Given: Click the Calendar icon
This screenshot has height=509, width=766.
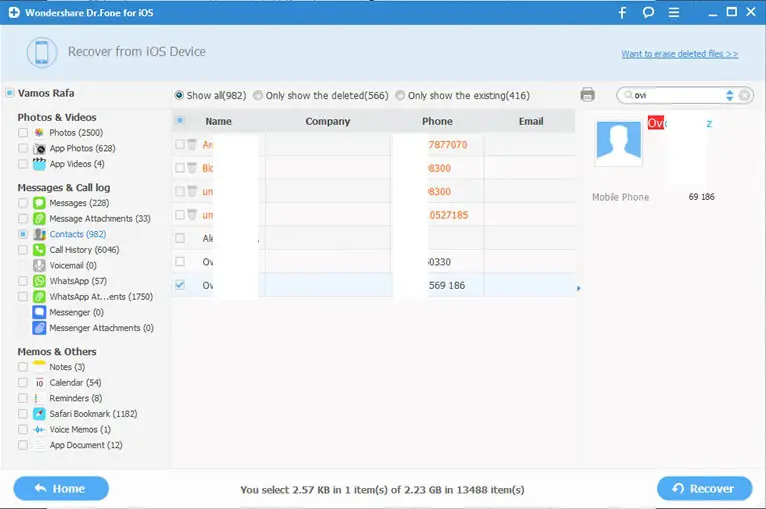Looking at the screenshot, I should click(x=39, y=382).
